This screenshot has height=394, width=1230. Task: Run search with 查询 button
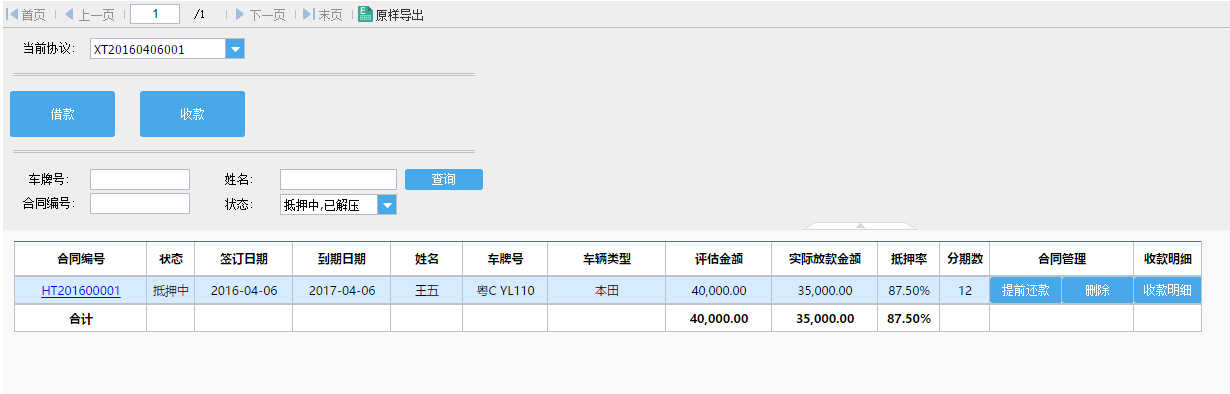444,179
